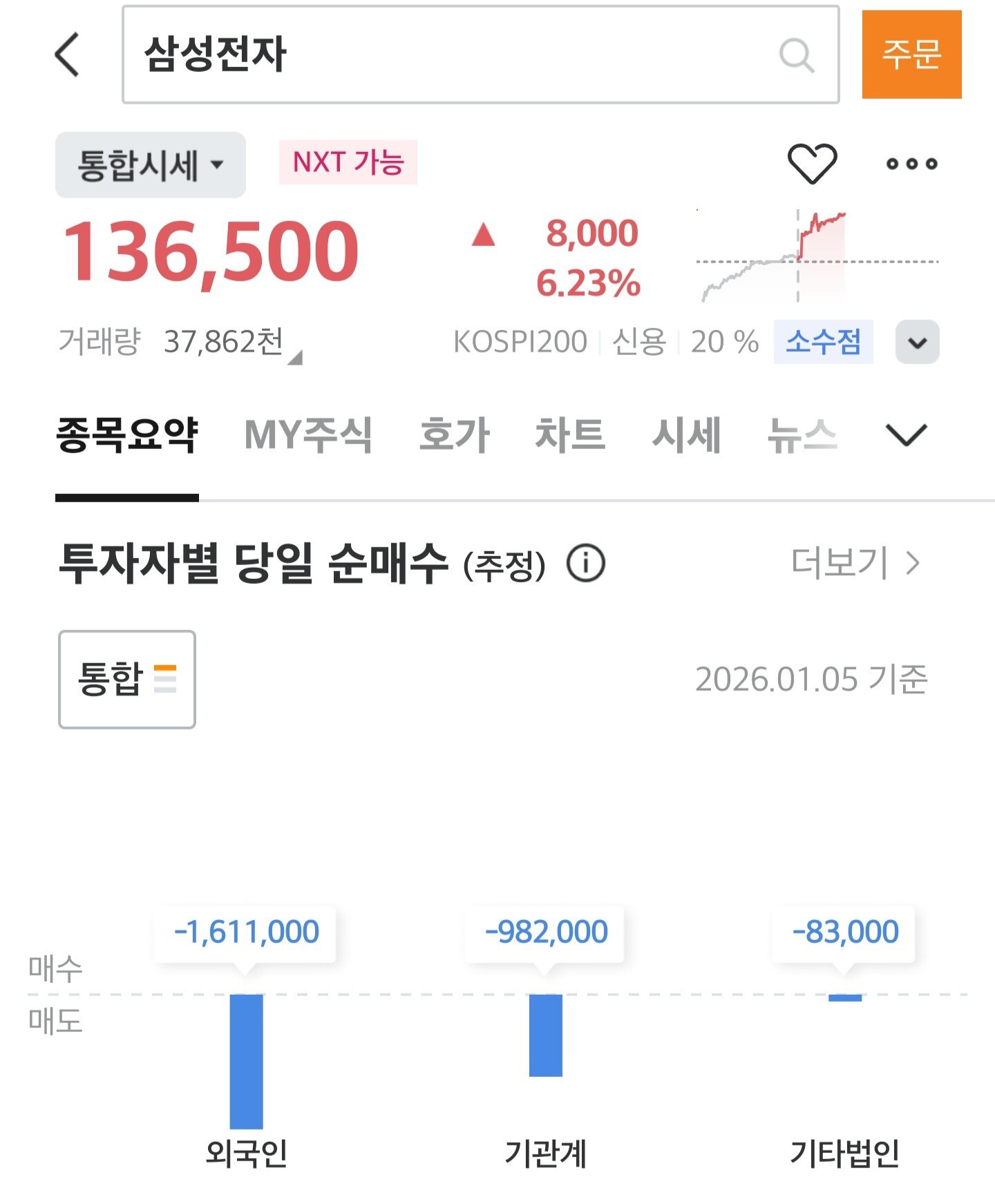Expand stock details with chevron button
The height and width of the screenshot is (1204, 995).
[x=917, y=342]
